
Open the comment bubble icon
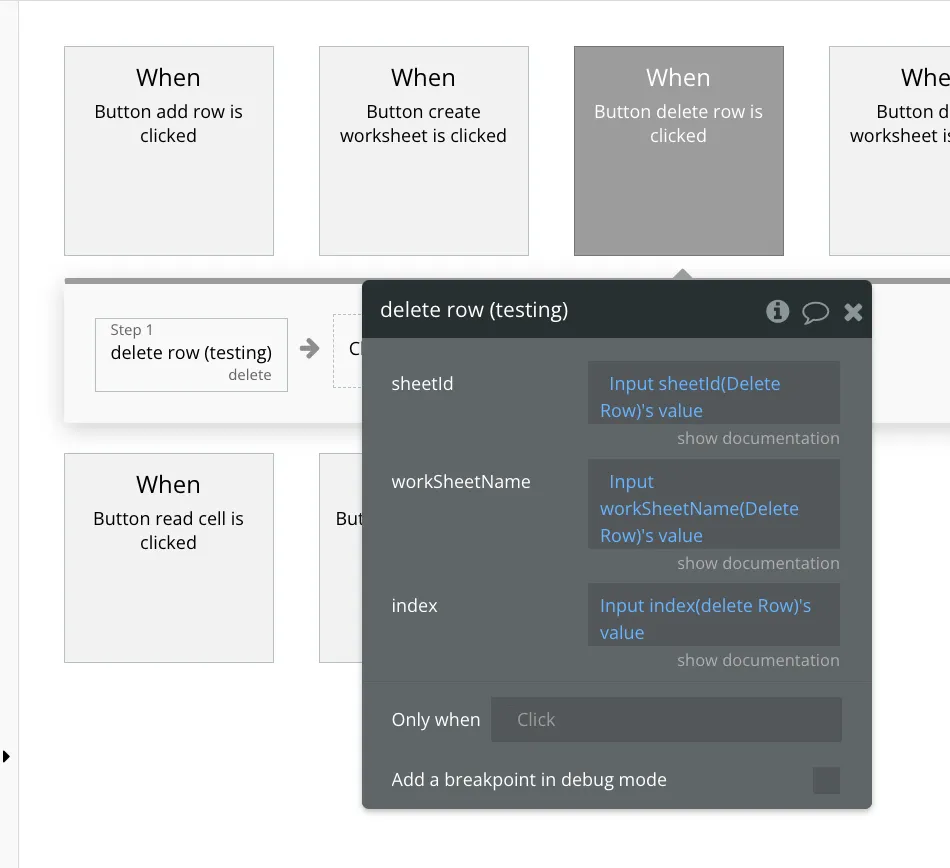click(x=815, y=312)
